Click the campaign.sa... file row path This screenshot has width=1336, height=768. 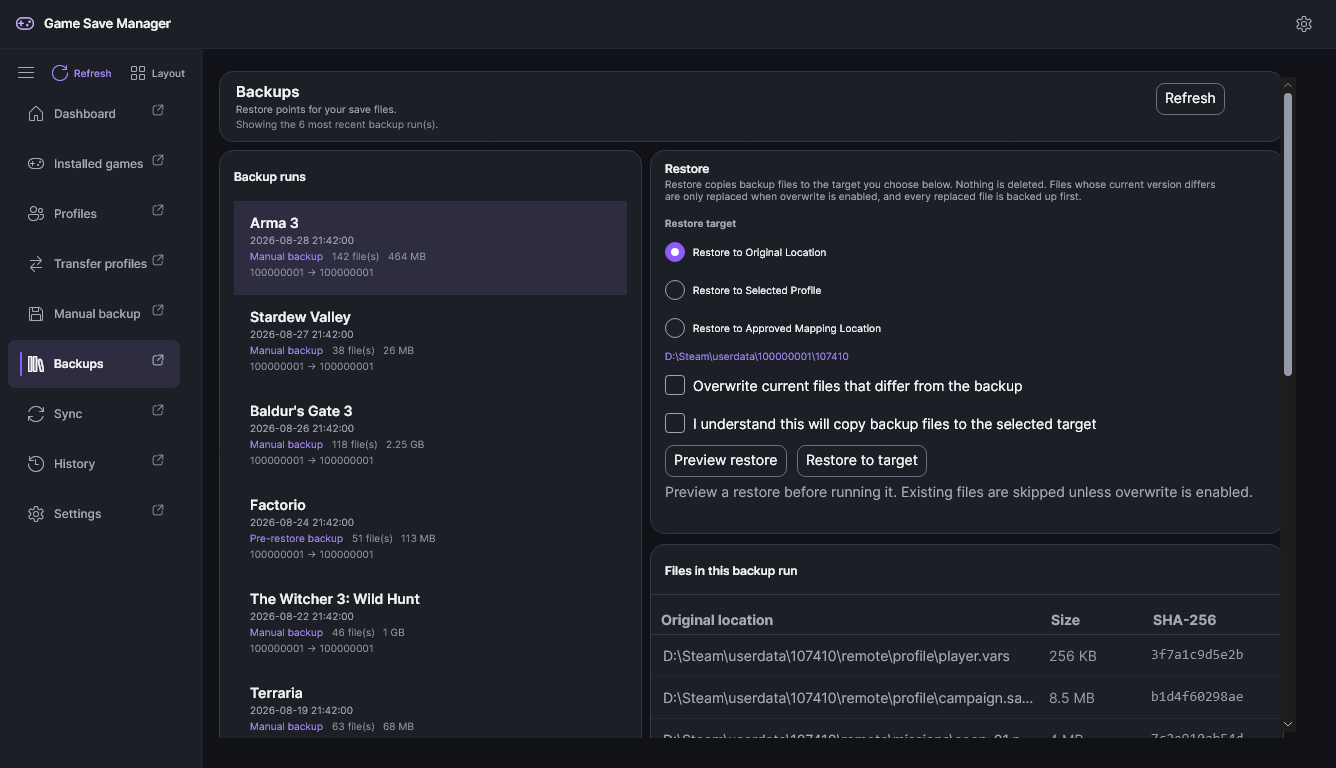click(848, 697)
